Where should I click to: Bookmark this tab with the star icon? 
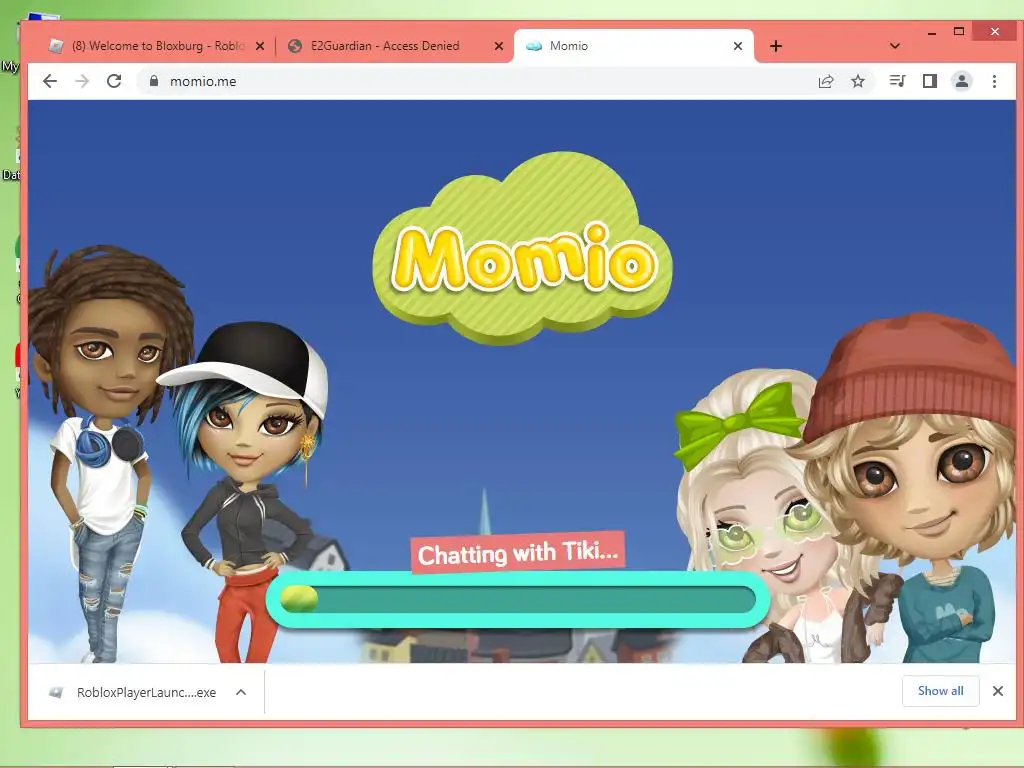[x=858, y=81]
